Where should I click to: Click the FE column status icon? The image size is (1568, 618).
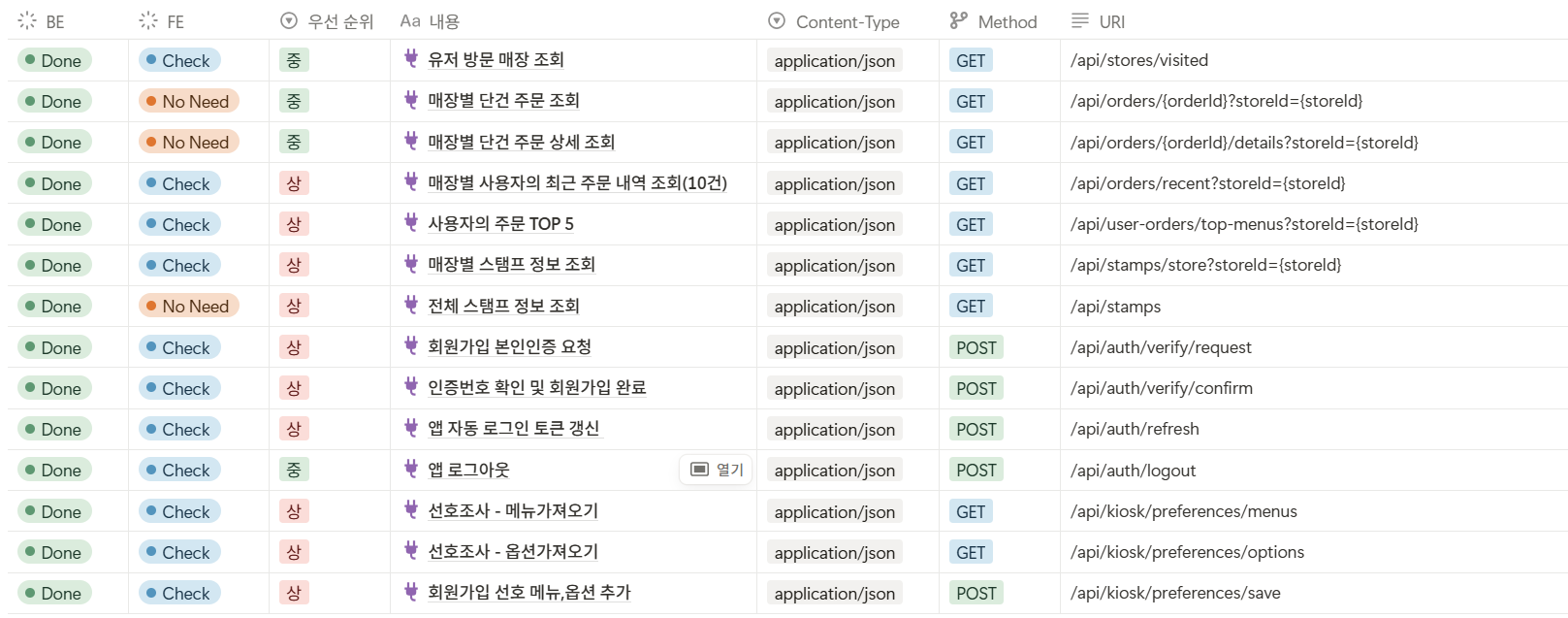(148, 20)
